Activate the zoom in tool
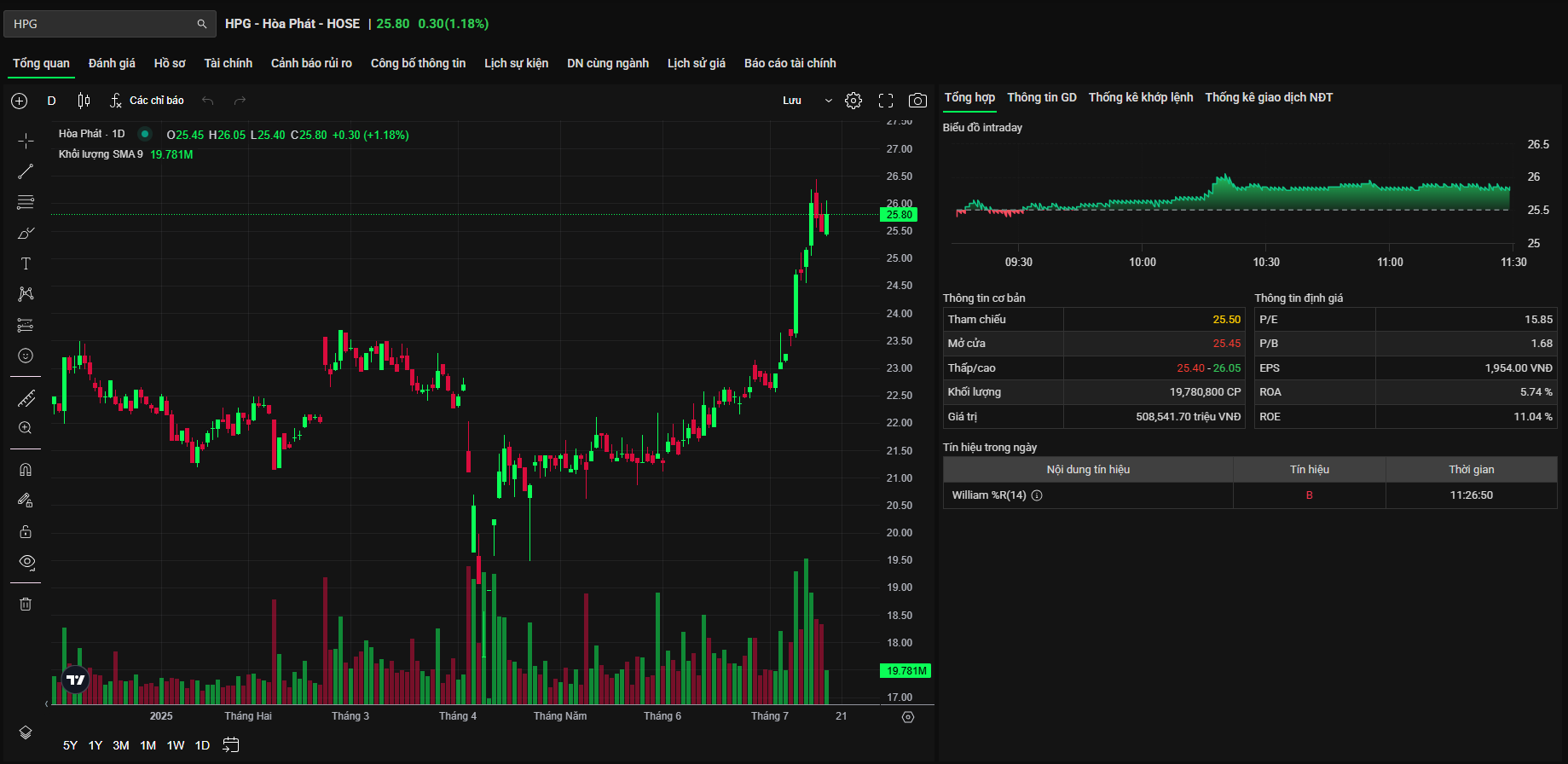 pyautogui.click(x=26, y=428)
